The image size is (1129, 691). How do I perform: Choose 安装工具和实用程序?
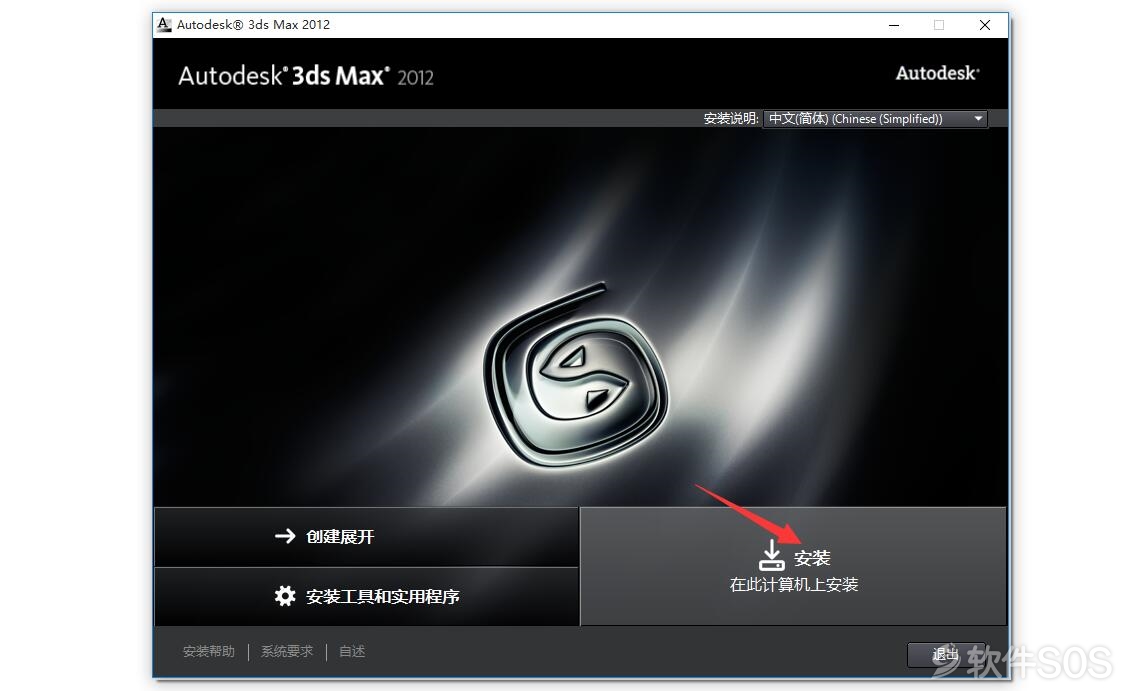[366, 596]
